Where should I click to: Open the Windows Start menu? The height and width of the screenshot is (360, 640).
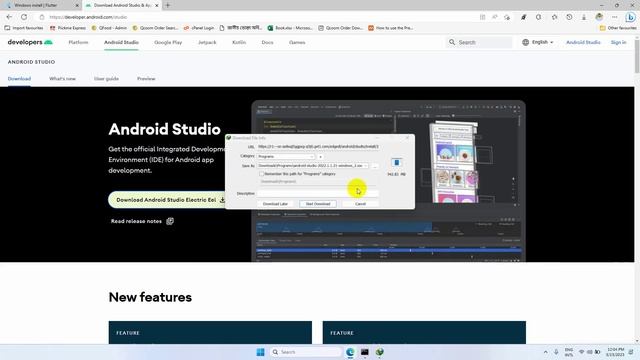(260, 352)
